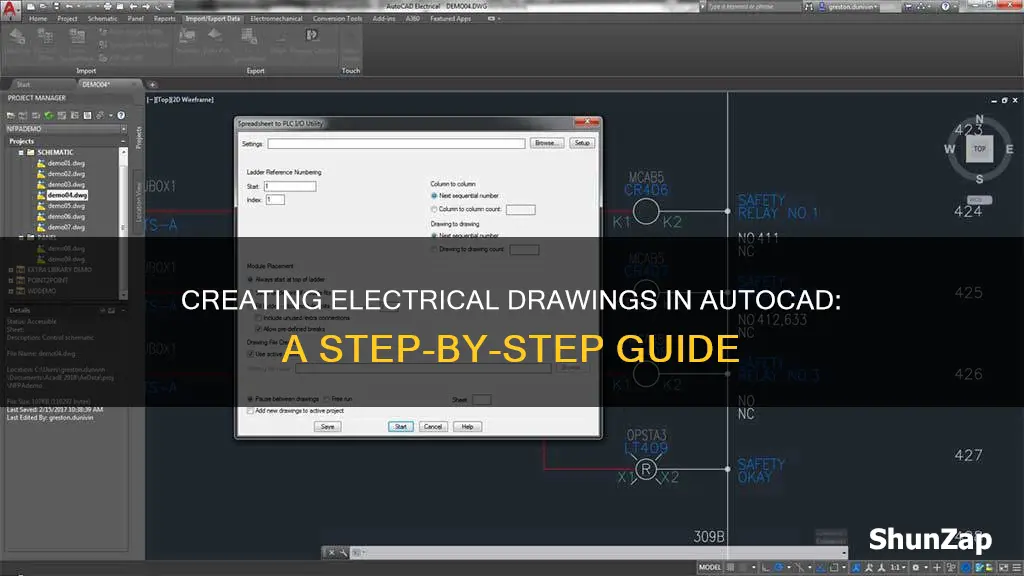This screenshot has height=576, width=1024.
Task: Click the Save button in the dialog
Action: (x=327, y=426)
